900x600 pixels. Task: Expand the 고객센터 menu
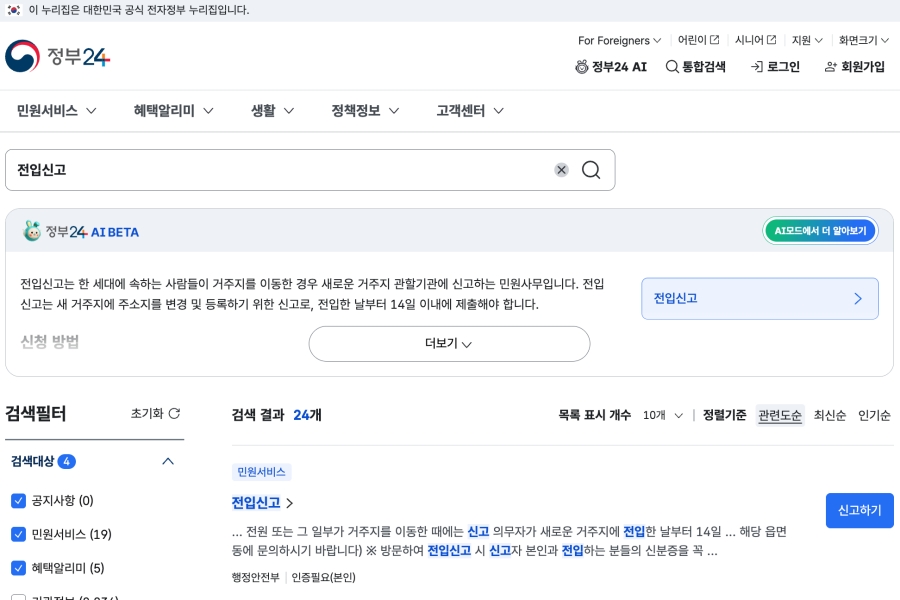click(470, 111)
